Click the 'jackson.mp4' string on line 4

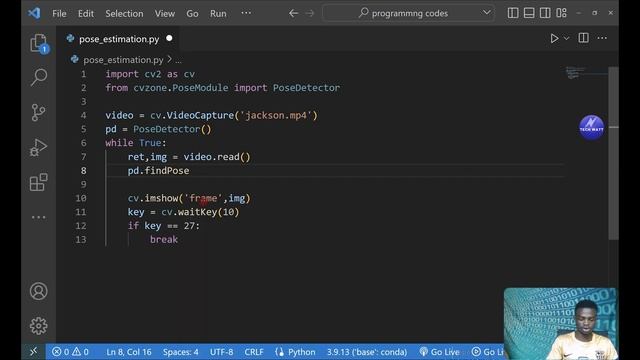278,116
